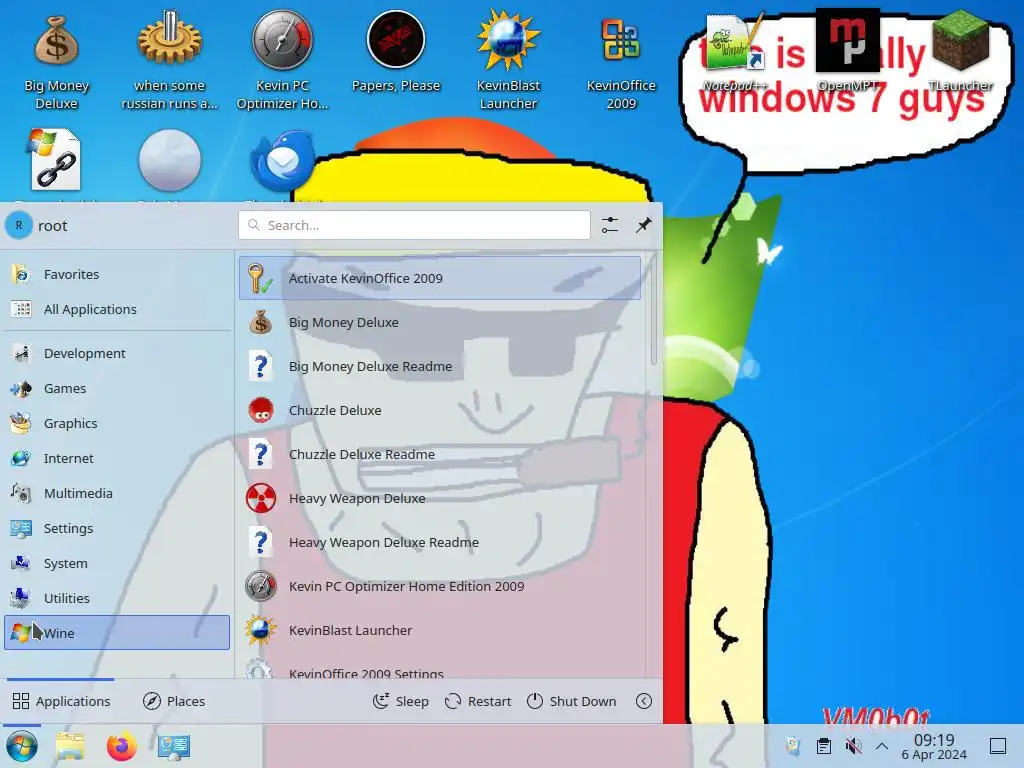Open Heavy Weapon Deluxe Readme
The image size is (1024, 768).
click(440, 543)
